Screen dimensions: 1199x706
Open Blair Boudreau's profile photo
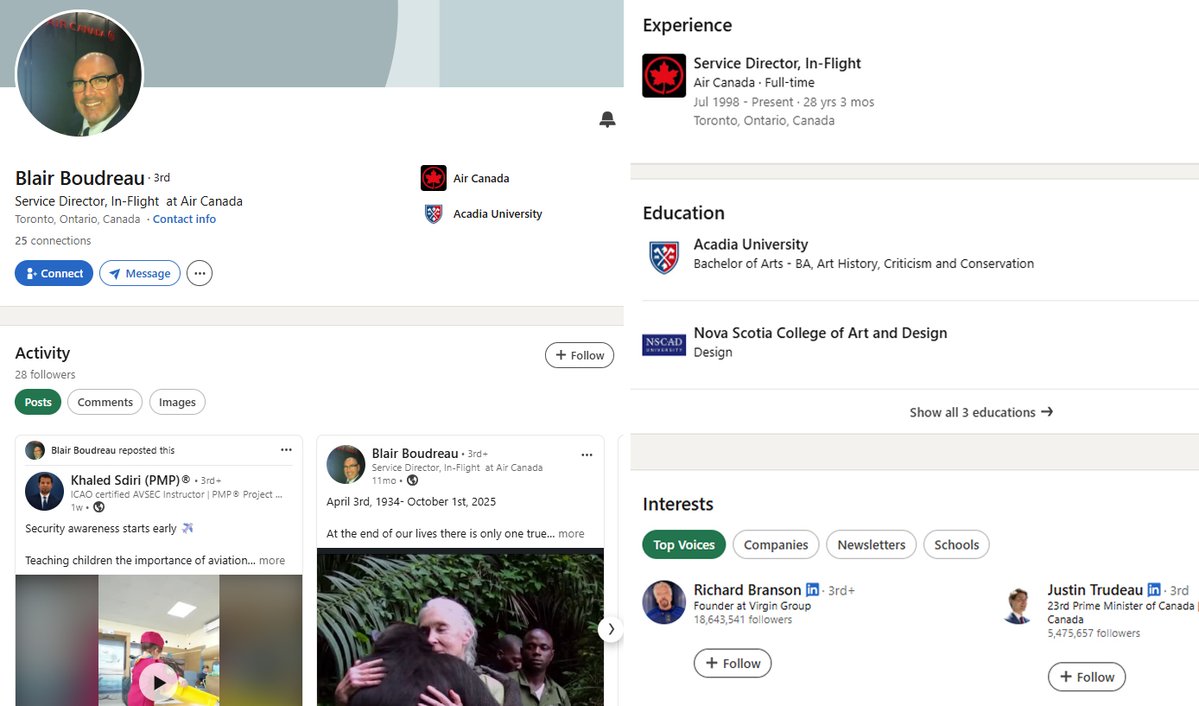[80, 73]
